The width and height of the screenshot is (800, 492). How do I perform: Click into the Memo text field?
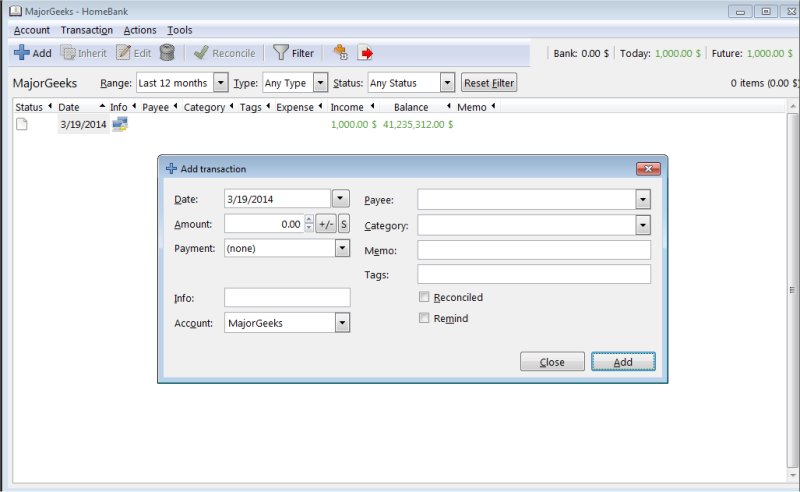533,250
